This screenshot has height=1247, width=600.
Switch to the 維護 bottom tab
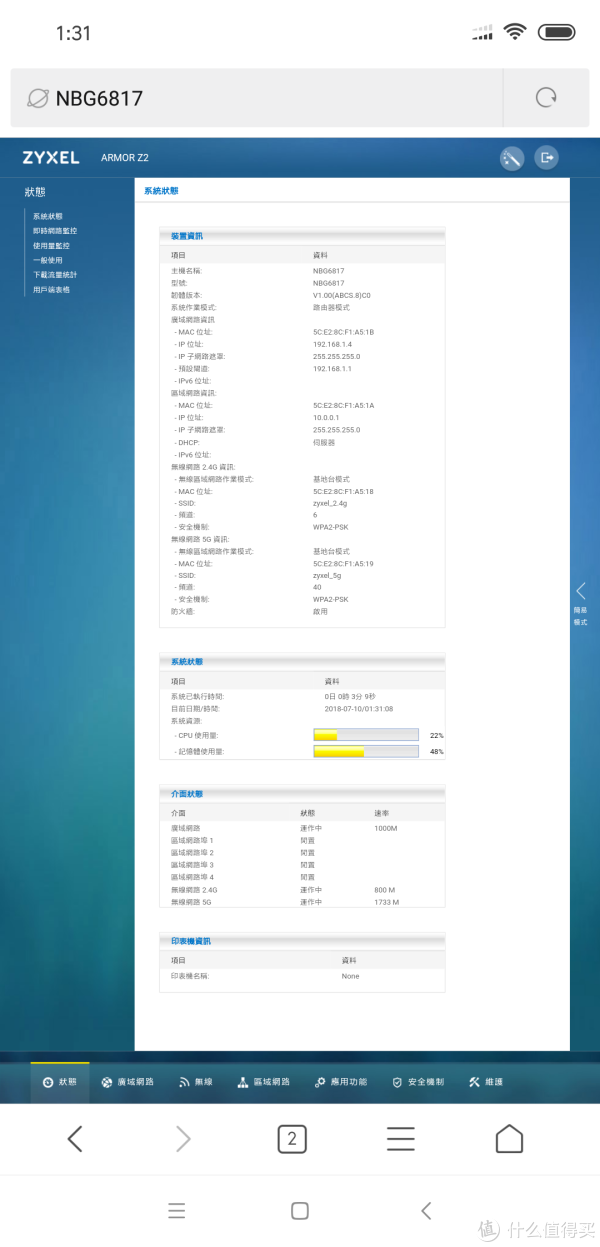(486, 1082)
